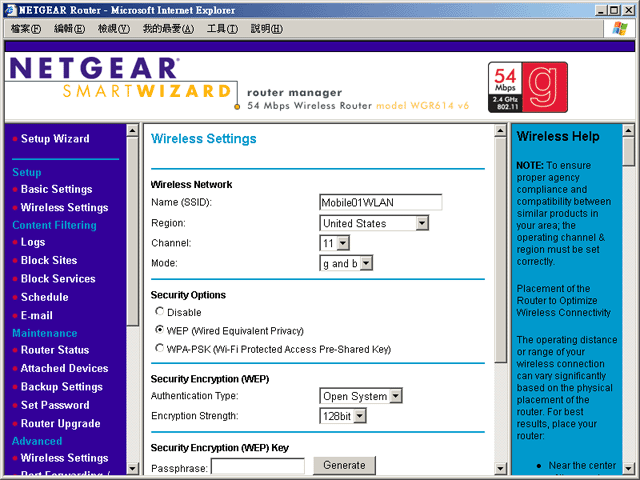Open the Authentication Type dropdown
This screenshot has width=640, height=480.
(361, 396)
